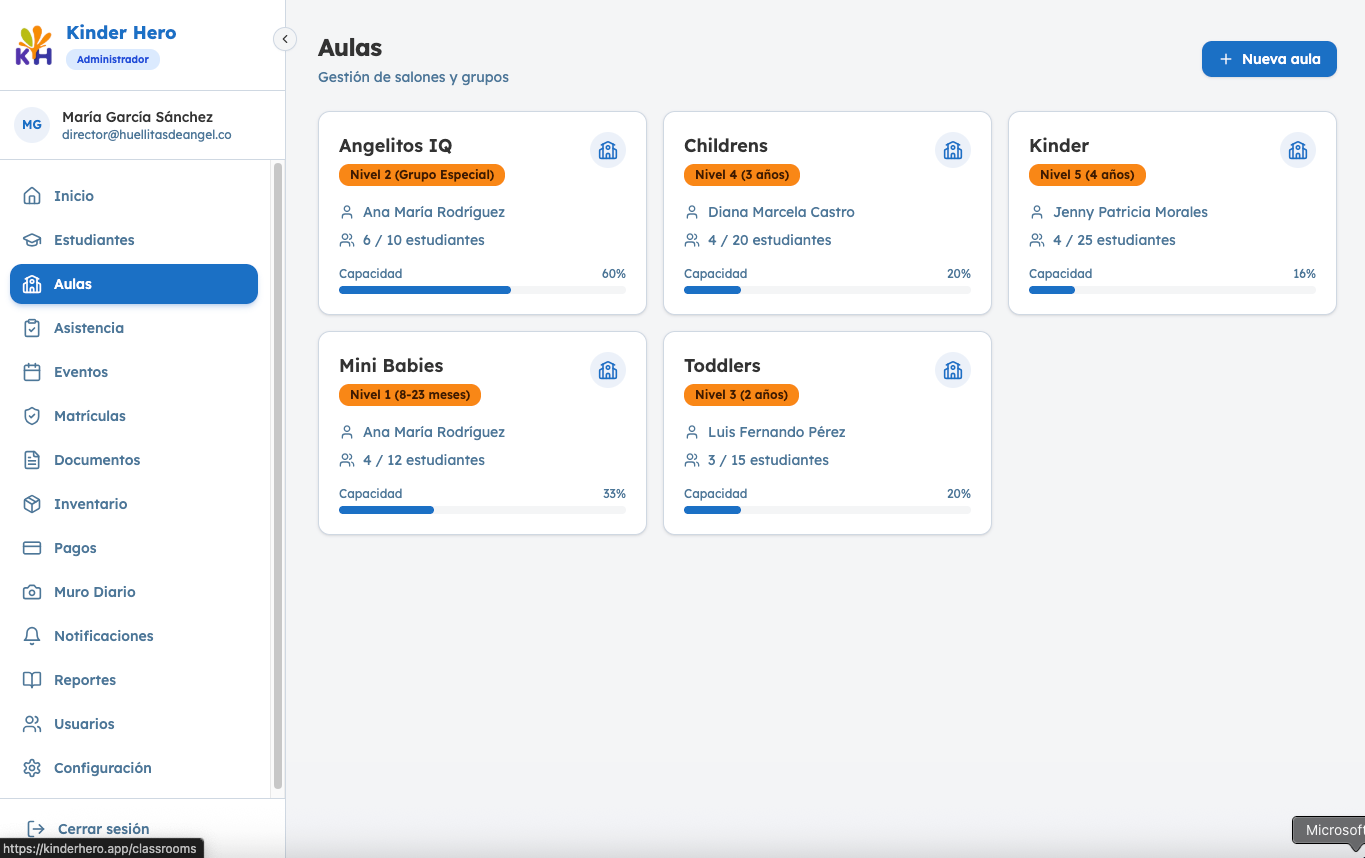1365x858 pixels.
Task: Open the Angelitos IQ classroom building icon
Action: coord(608,151)
